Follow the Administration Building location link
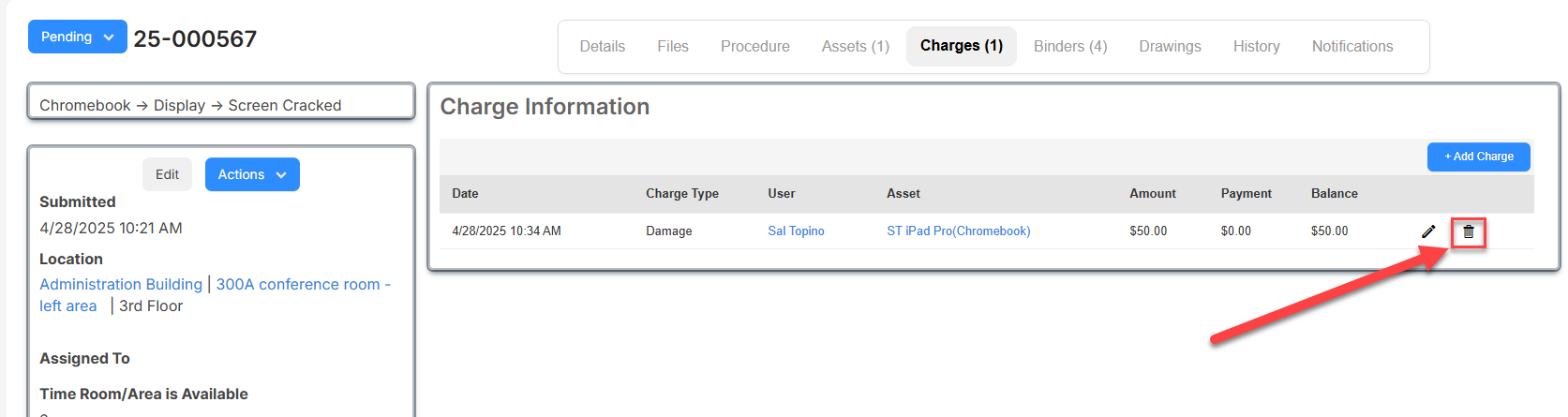The width and height of the screenshot is (1568, 417). point(121,284)
